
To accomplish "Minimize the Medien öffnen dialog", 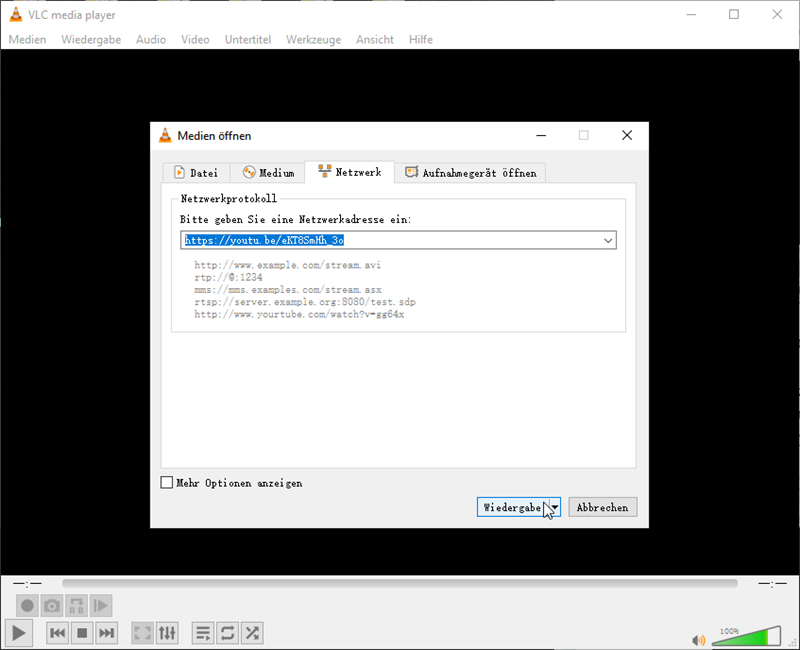I will [x=541, y=135].
